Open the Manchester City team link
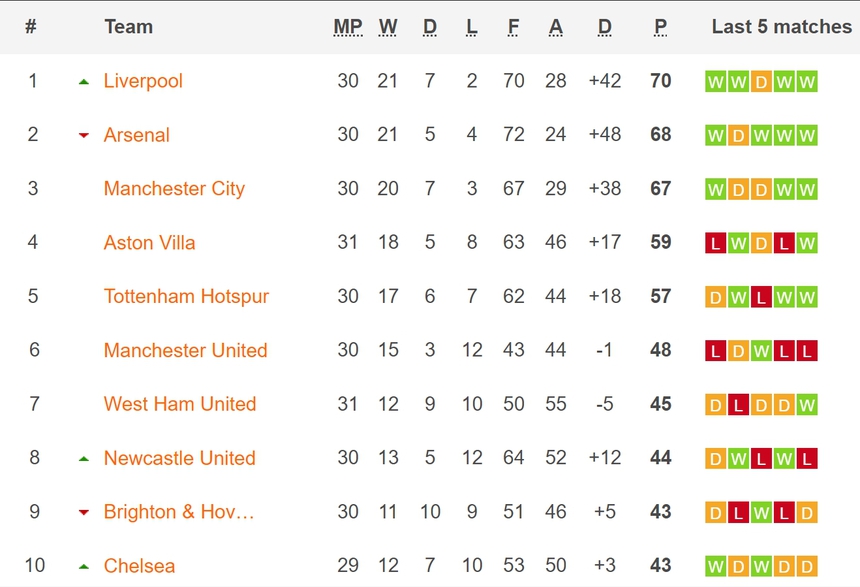Viewport: 860px width, 587px height. coord(174,189)
